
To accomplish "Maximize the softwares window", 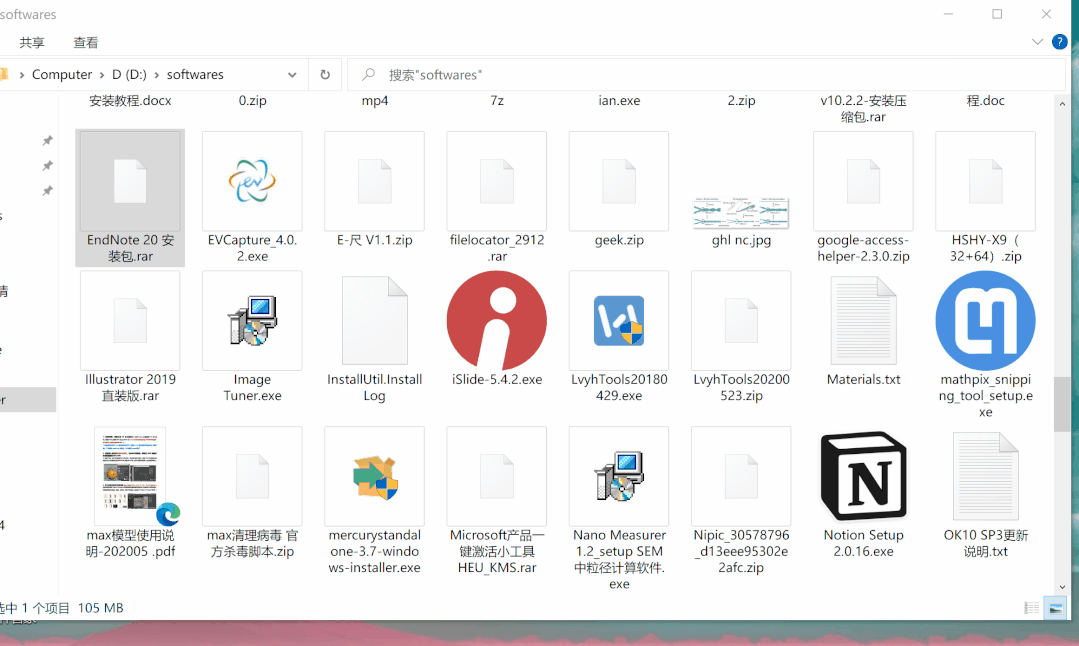I will pyautogui.click(x=997, y=14).
